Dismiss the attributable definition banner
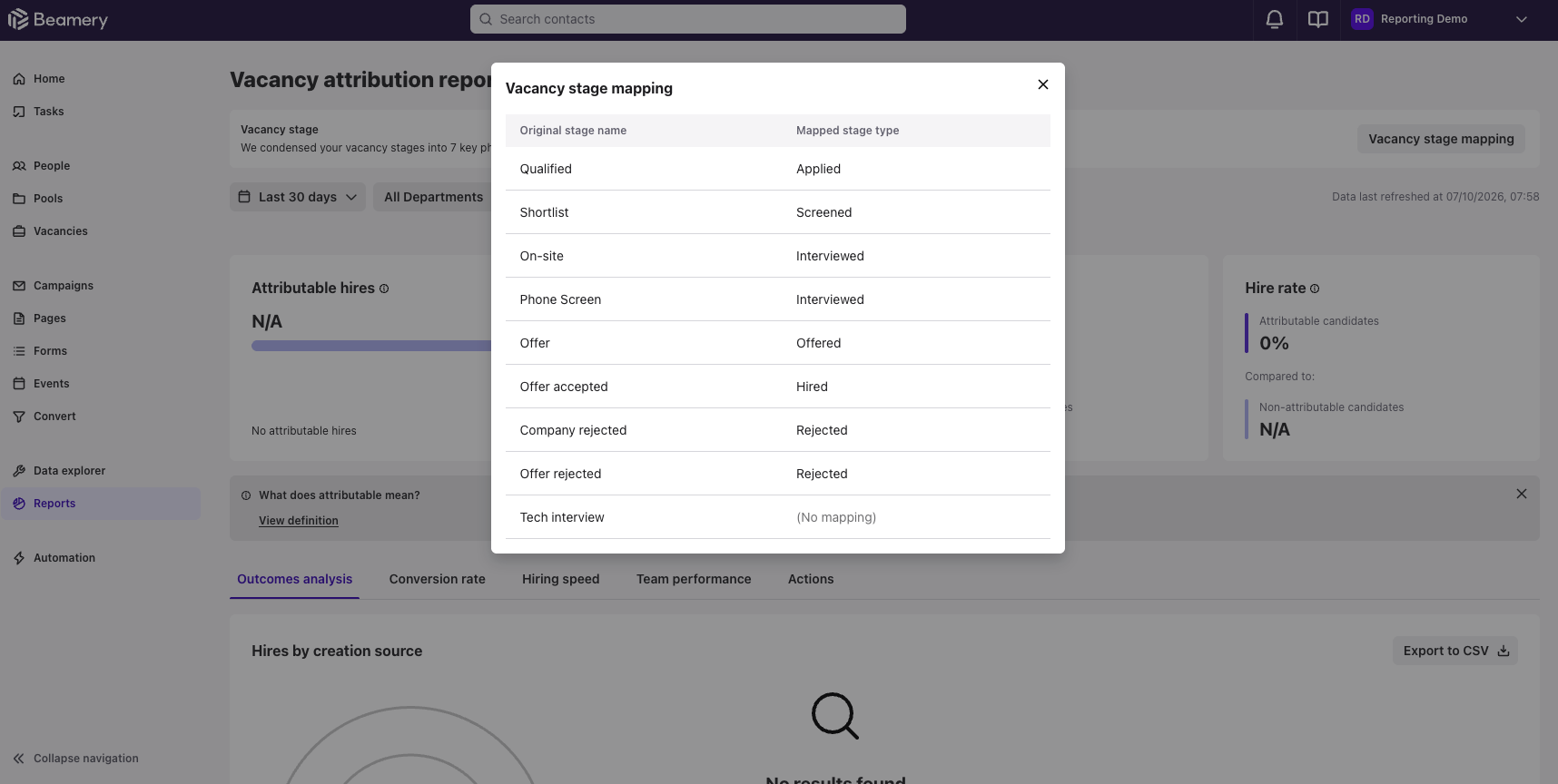The image size is (1558, 784). [x=1522, y=494]
